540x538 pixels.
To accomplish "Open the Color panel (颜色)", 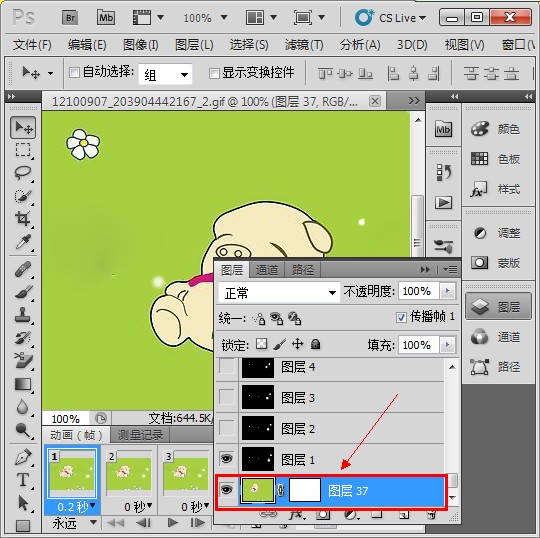I will click(x=496, y=129).
